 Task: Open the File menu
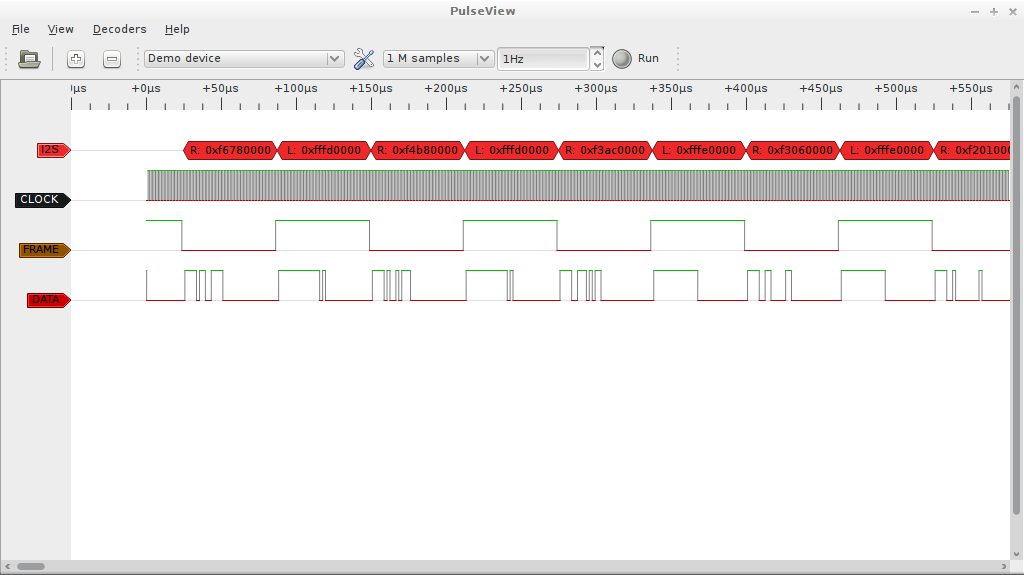point(21,29)
